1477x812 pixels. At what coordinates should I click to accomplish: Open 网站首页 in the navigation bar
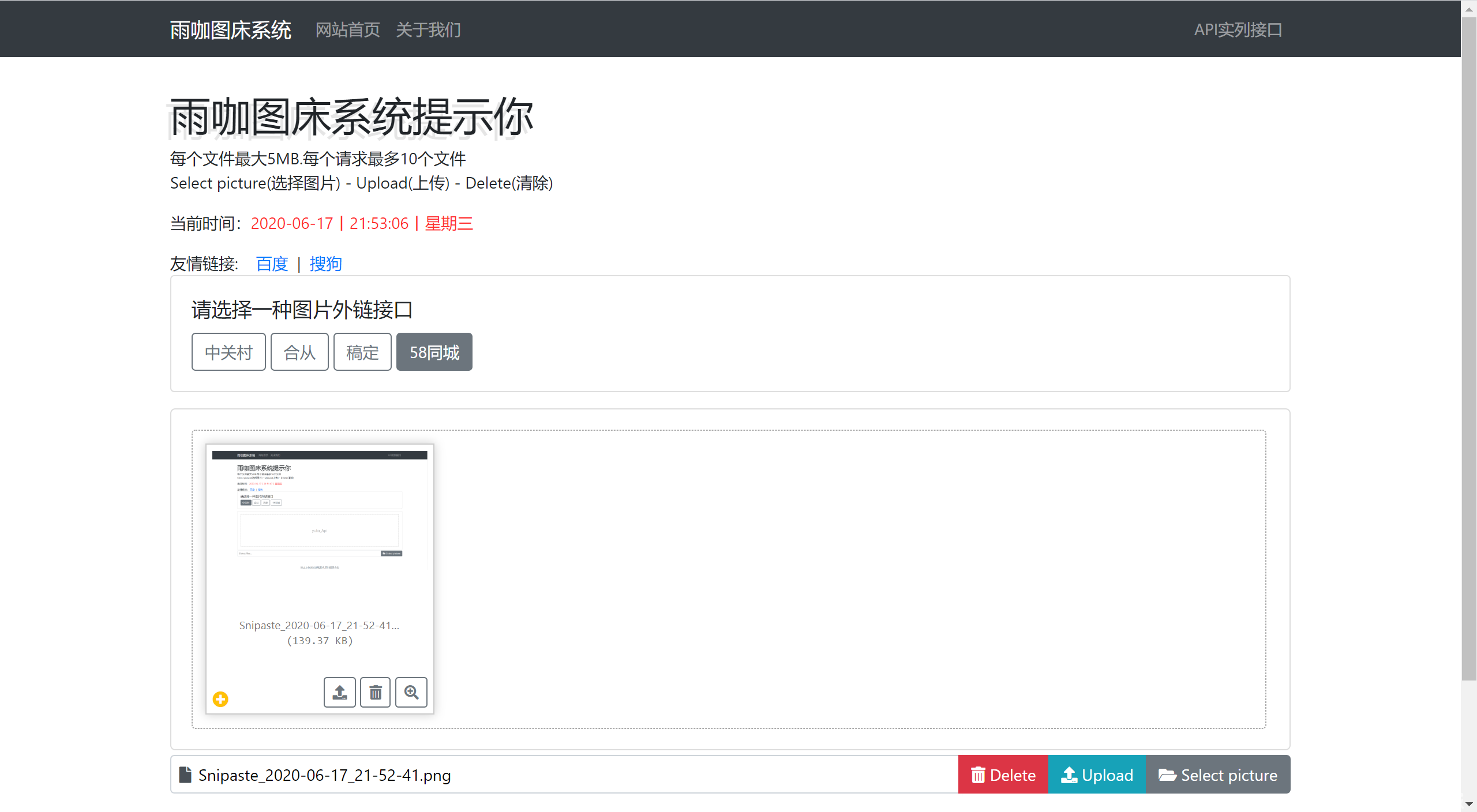pyautogui.click(x=347, y=29)
